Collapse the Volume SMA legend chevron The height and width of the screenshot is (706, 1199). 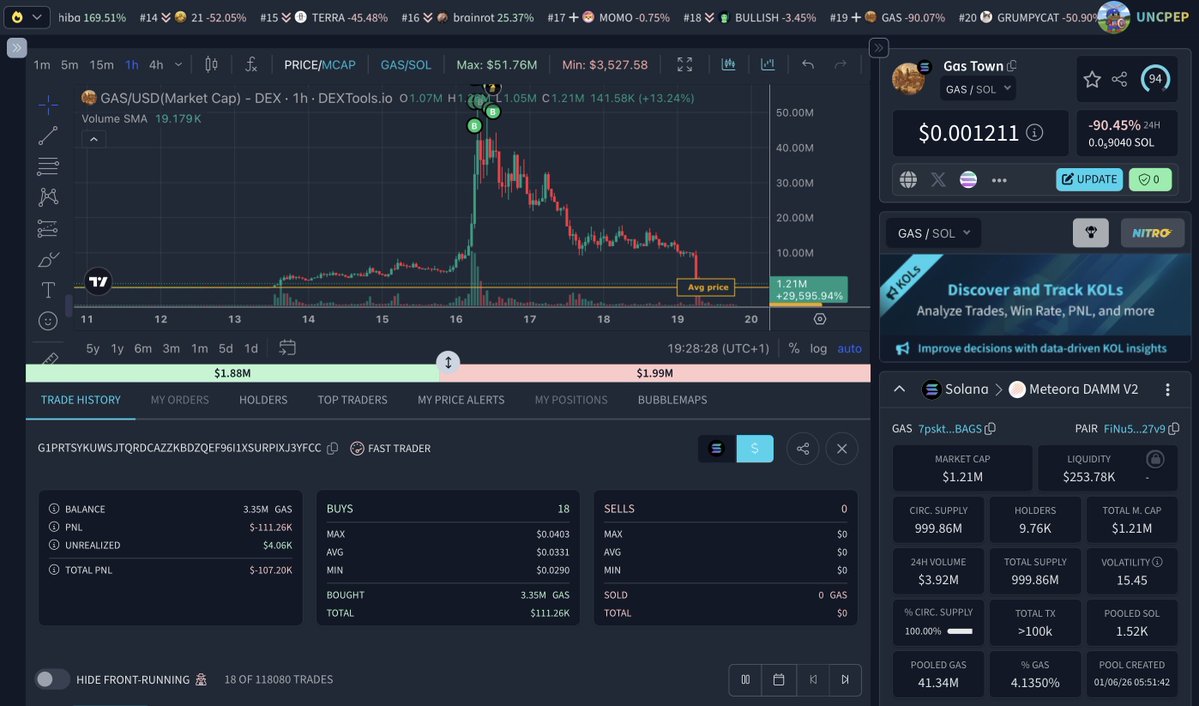tap(94, 138)
